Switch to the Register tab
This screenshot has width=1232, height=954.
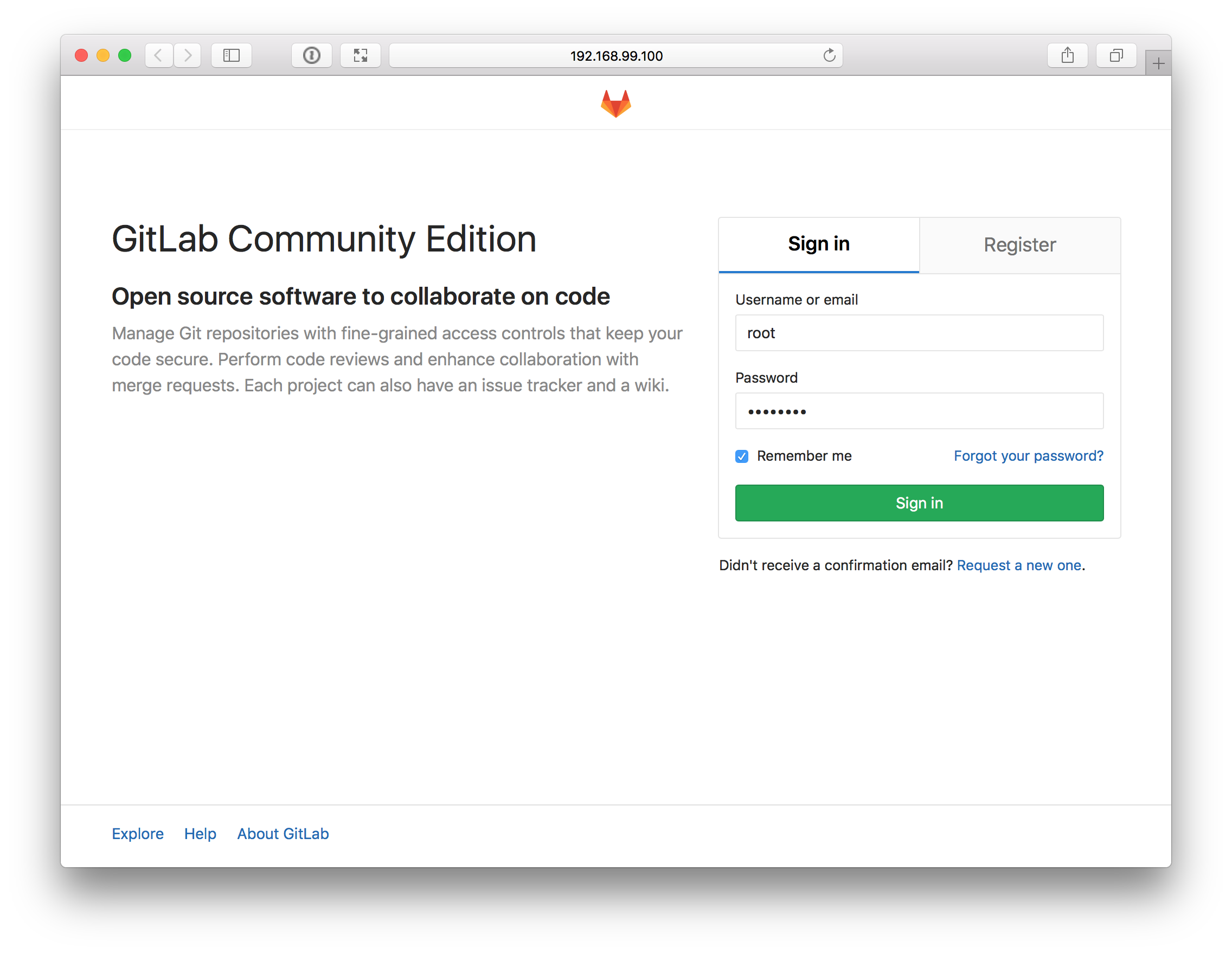1019,244
